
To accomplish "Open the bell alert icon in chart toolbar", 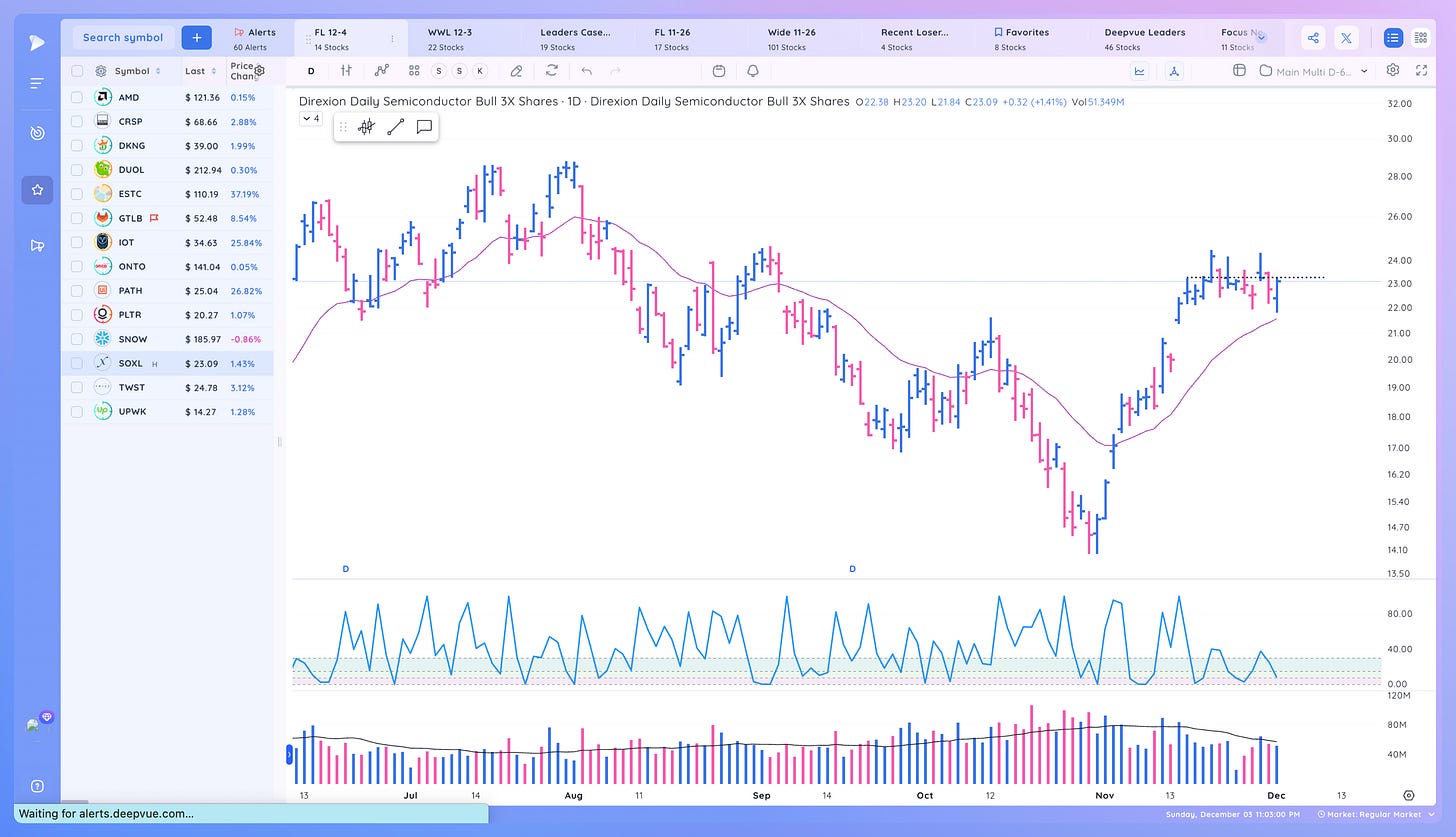I will click(x=753, y=71).
